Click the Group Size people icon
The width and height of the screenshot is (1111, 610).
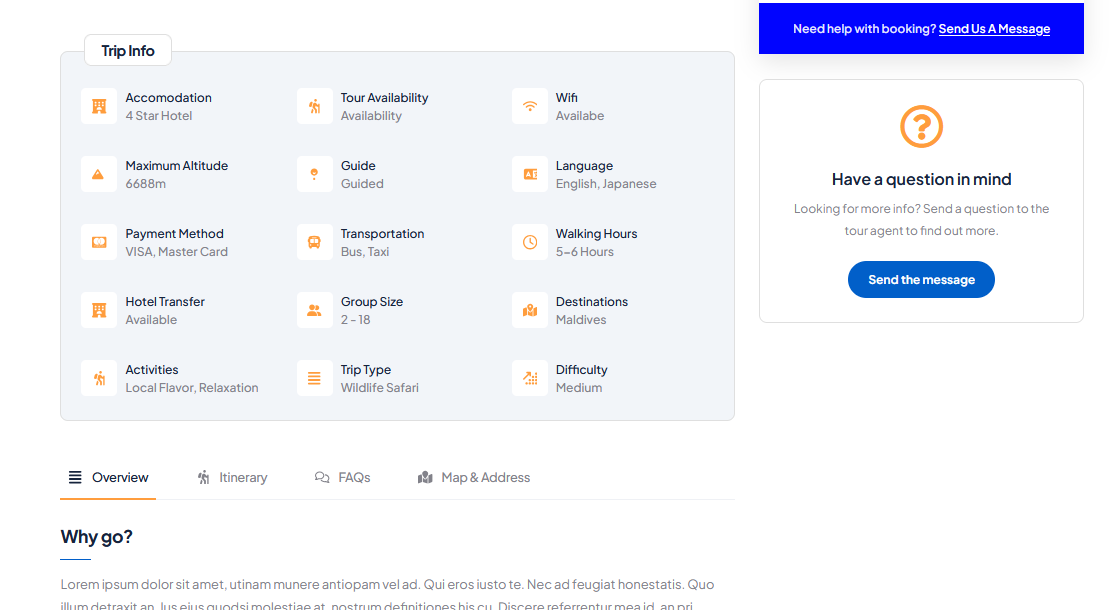coord(314,310)
